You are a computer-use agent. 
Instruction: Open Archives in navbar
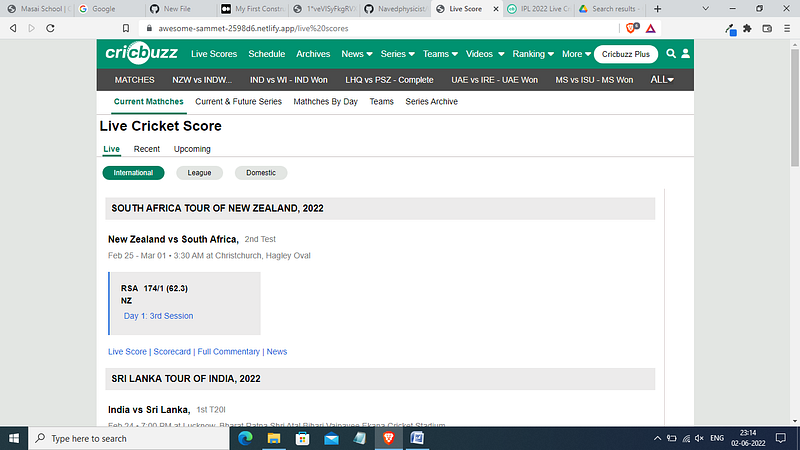tap(313, 54)
